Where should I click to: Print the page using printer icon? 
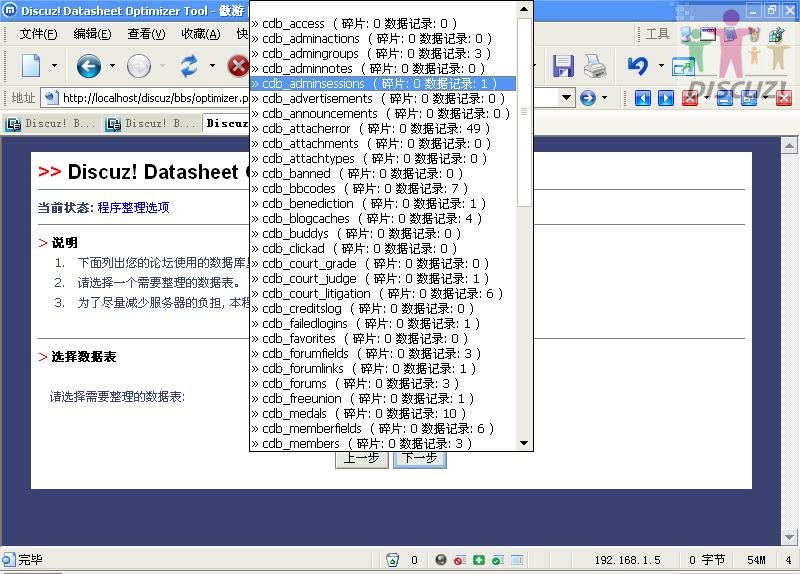click(594, 66)
